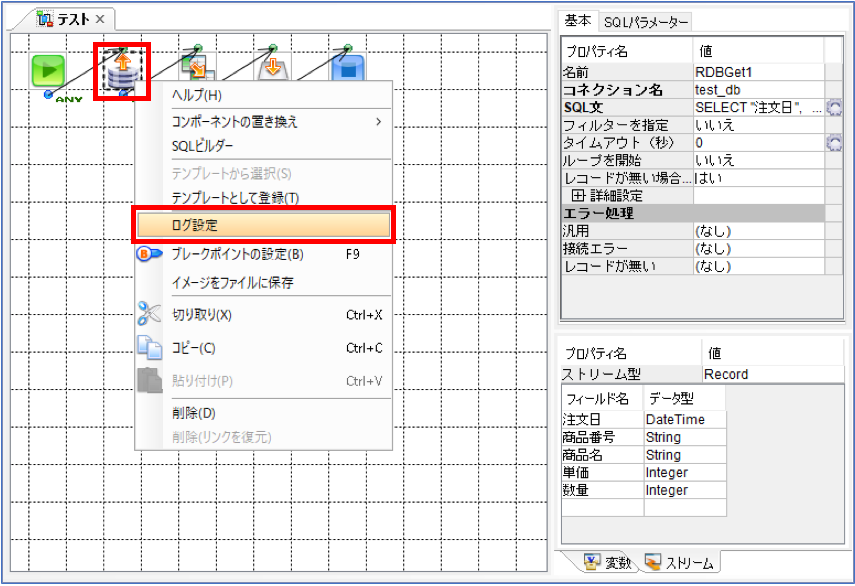Screen dimensions: 855x586
Task: Switch to the 変数 tab
Action: (x=607, y=562)
